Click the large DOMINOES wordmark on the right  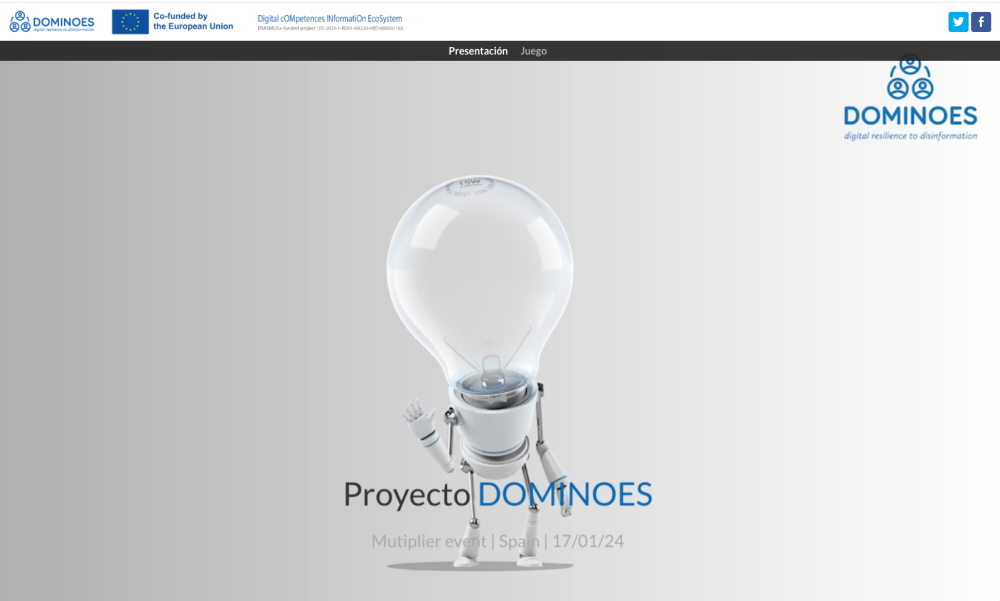910,116
